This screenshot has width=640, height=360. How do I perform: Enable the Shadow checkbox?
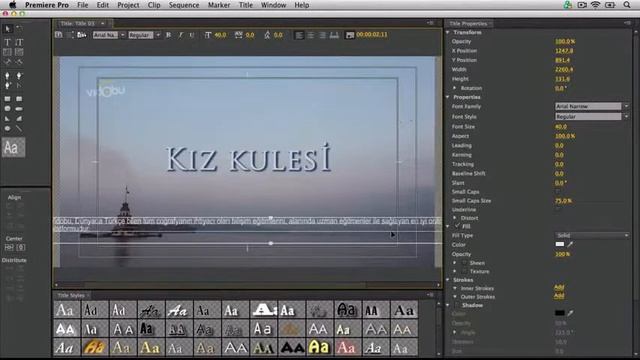coord(457,305)
